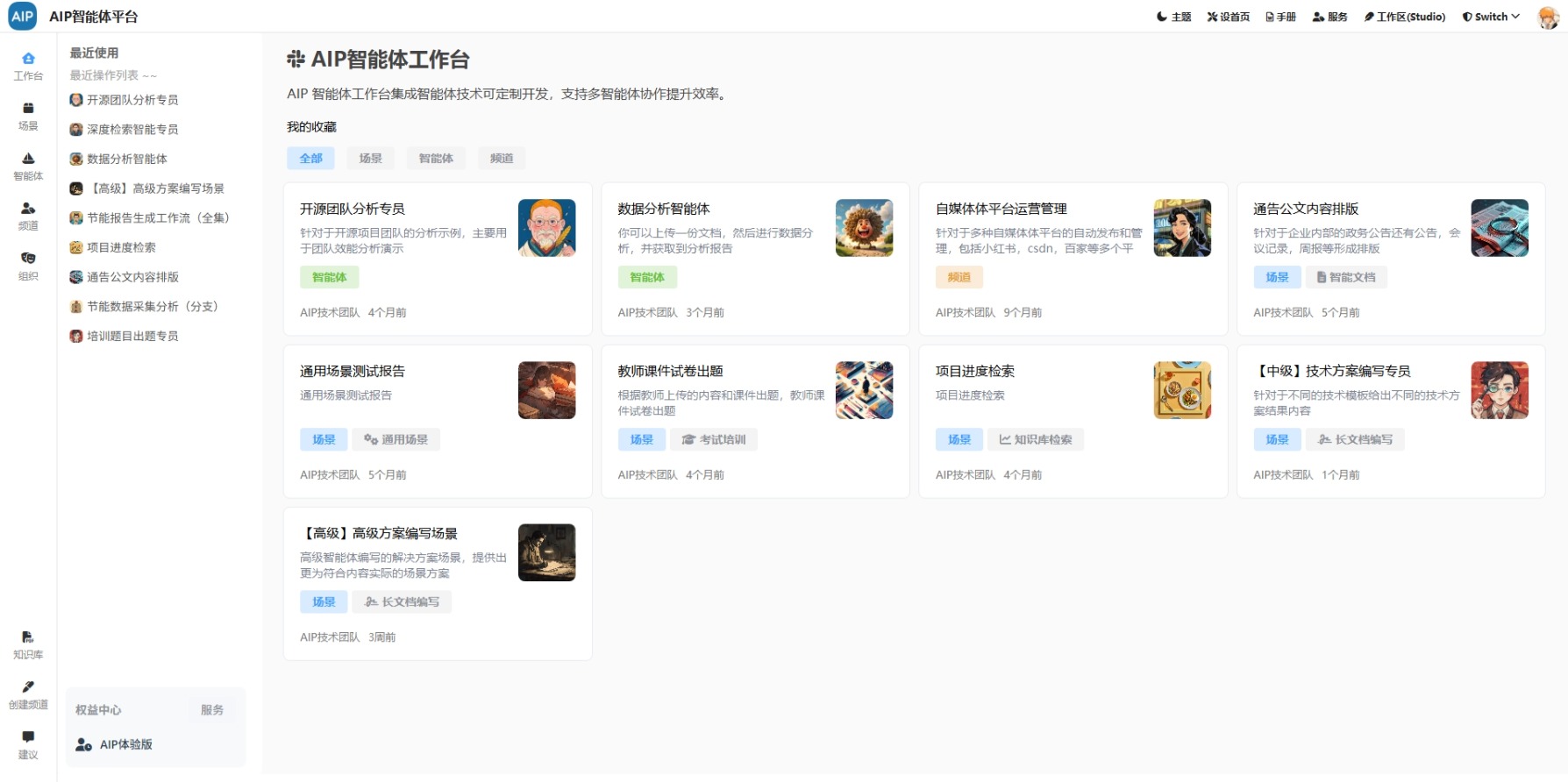Open the 教师课件试卷出题 card title
The image size is (1568, 782).
670,372
